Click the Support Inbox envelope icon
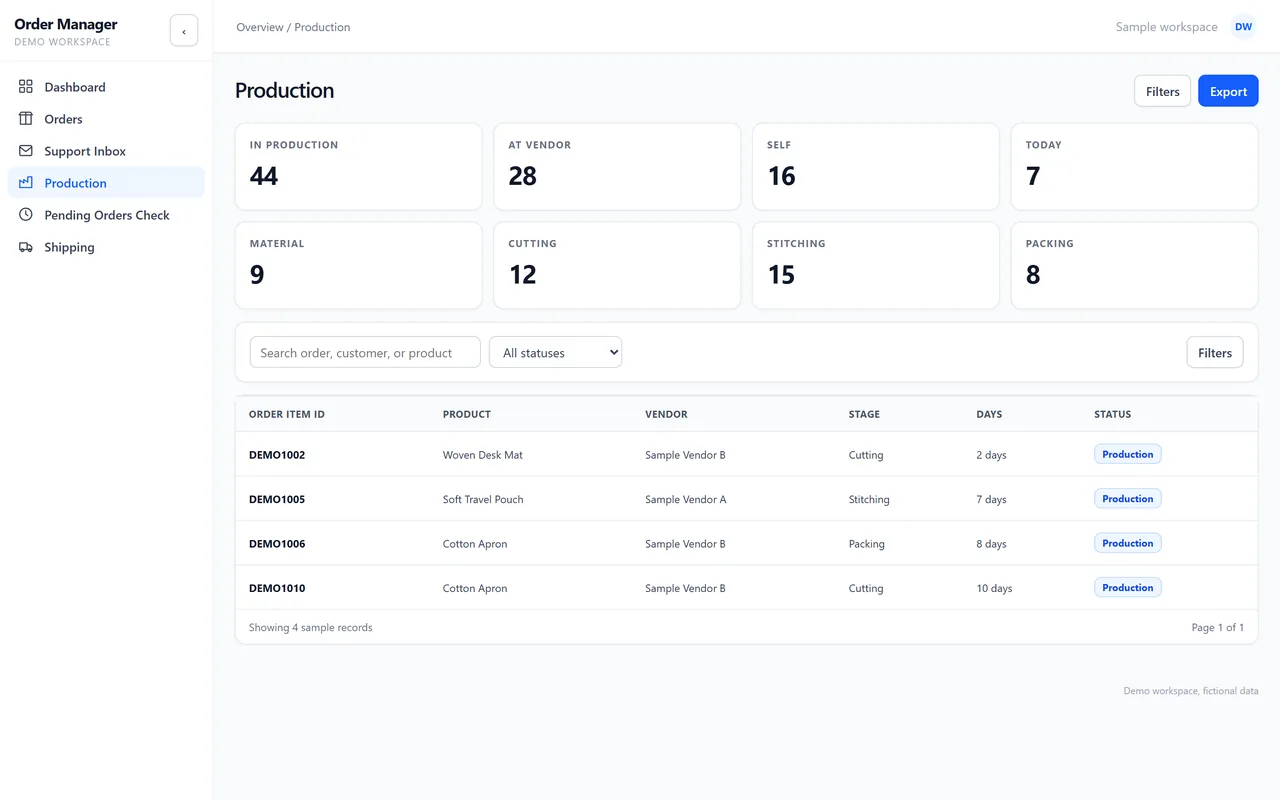Image resolution: width=1280 pixels, height=800 pixels. point(26,151)
